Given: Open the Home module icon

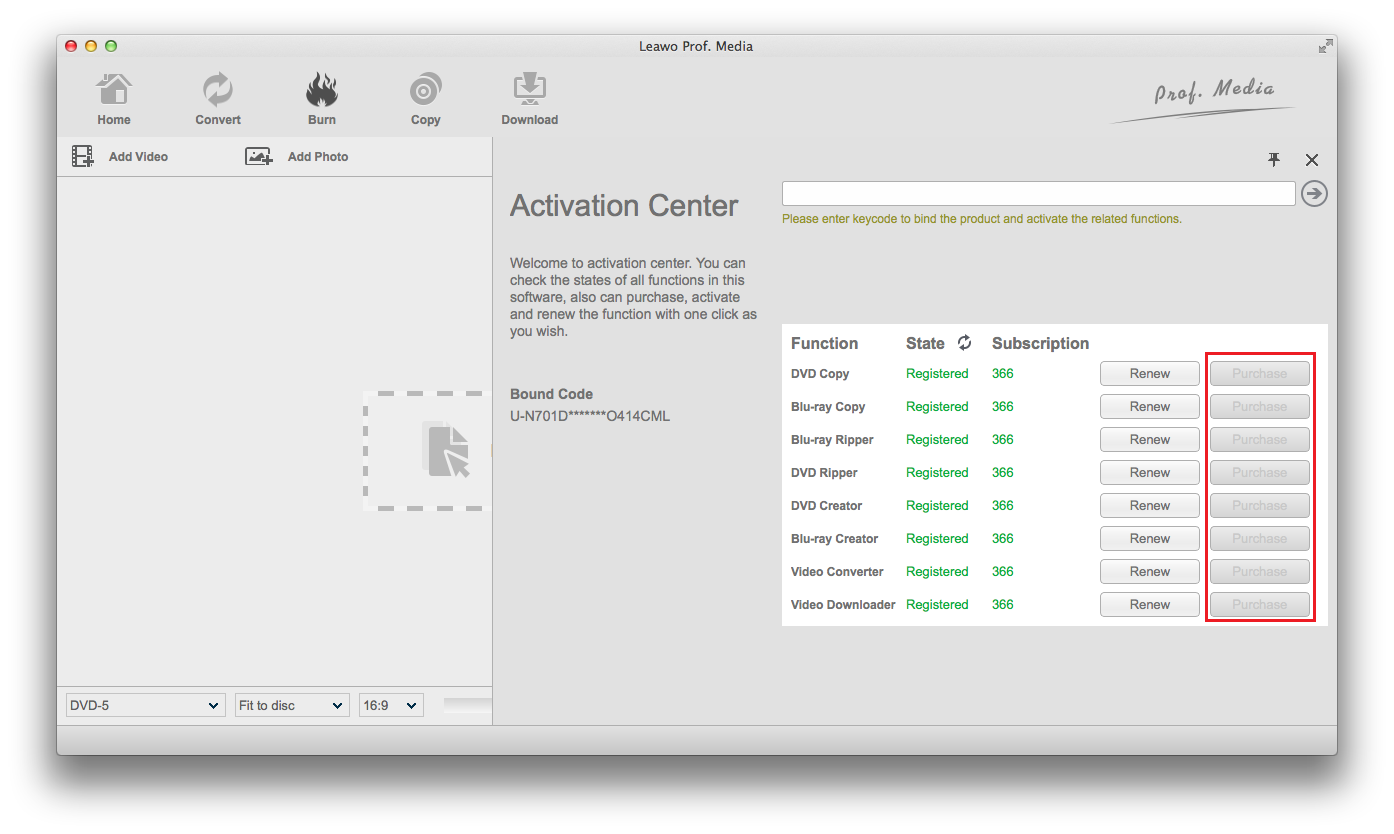Looking at the screenshot, I should pyautogui.click(x=114, y=90).
